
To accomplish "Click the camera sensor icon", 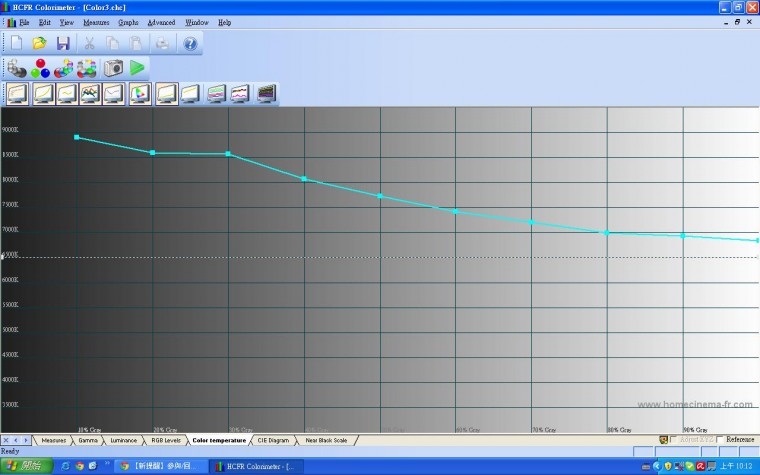I will (x=113, y=68).
